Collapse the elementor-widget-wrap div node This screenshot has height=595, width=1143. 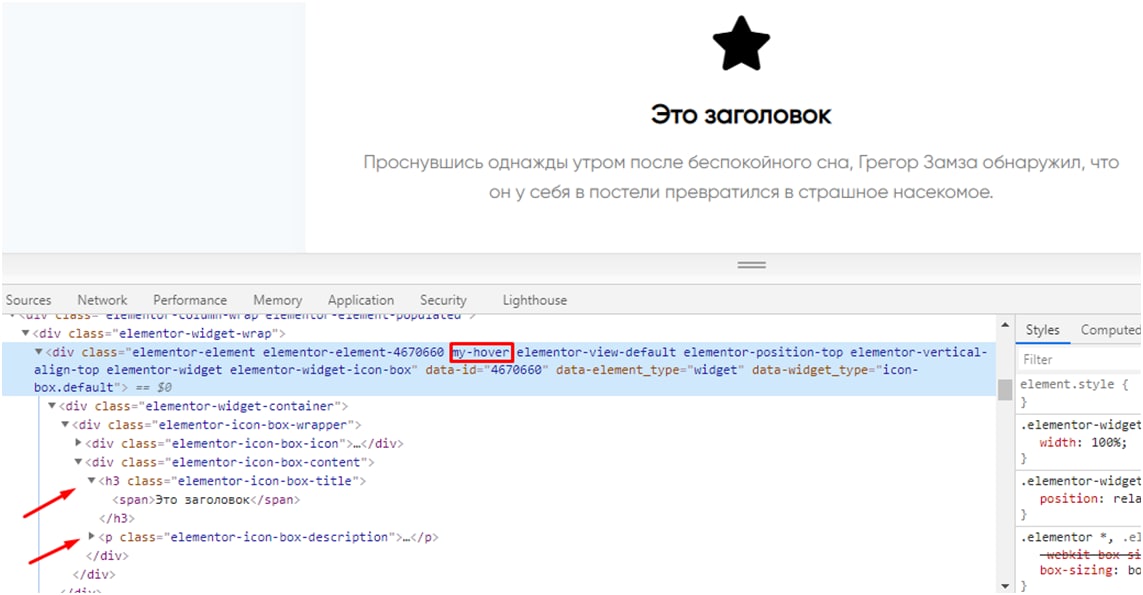(26, 333)
